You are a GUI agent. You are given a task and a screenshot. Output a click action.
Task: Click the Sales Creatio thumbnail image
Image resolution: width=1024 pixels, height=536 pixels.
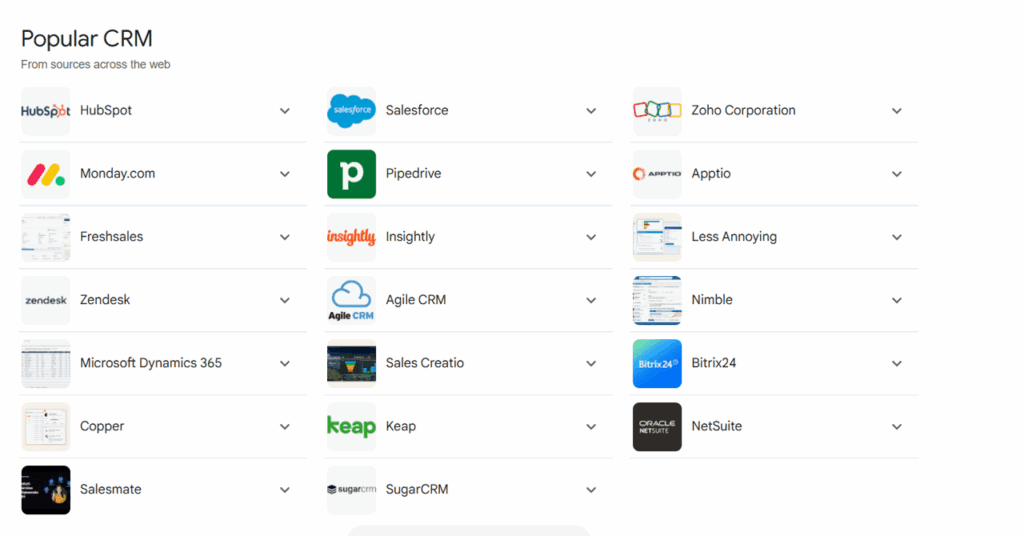click(351, 364)
